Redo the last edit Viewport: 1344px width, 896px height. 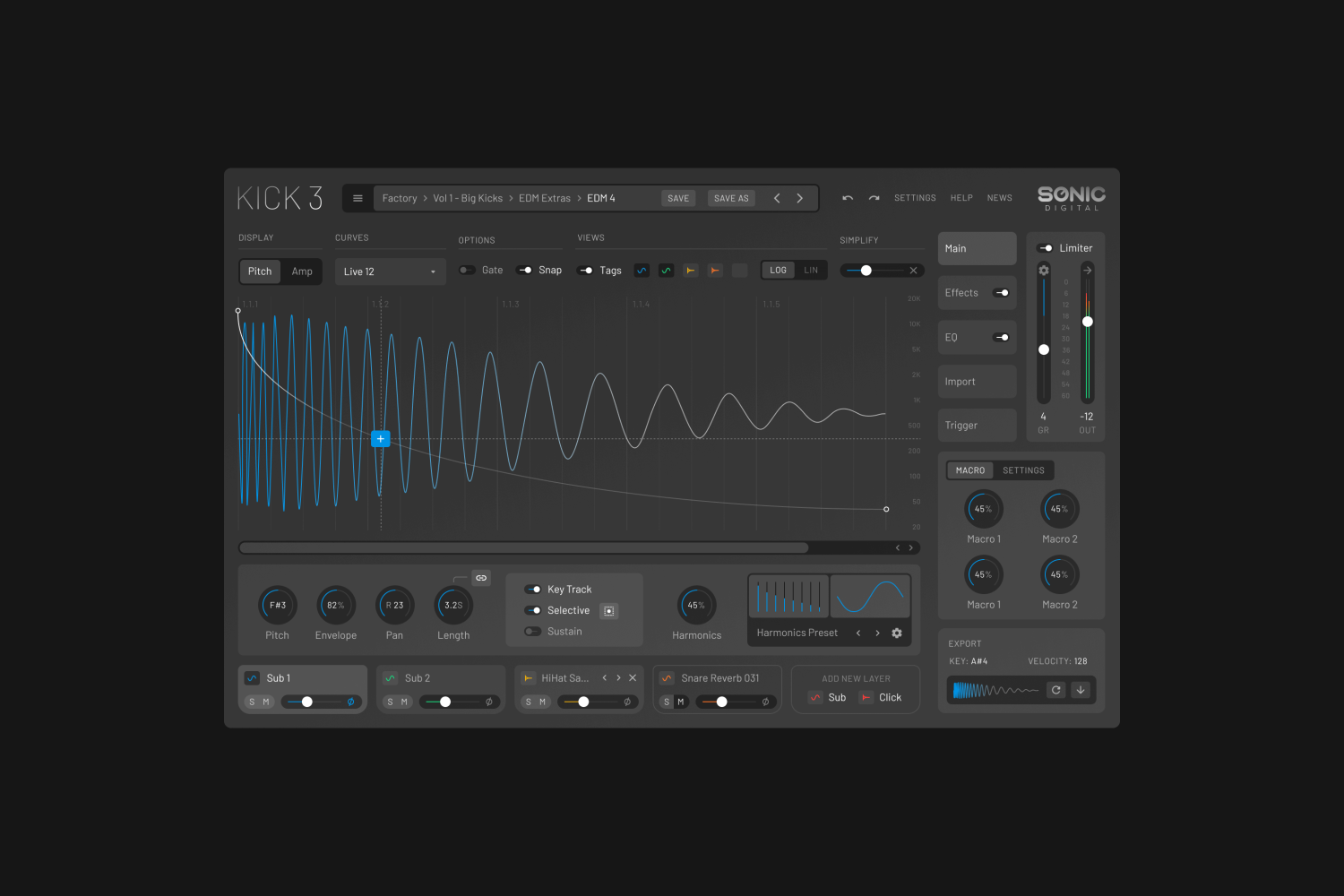[874, 198]
